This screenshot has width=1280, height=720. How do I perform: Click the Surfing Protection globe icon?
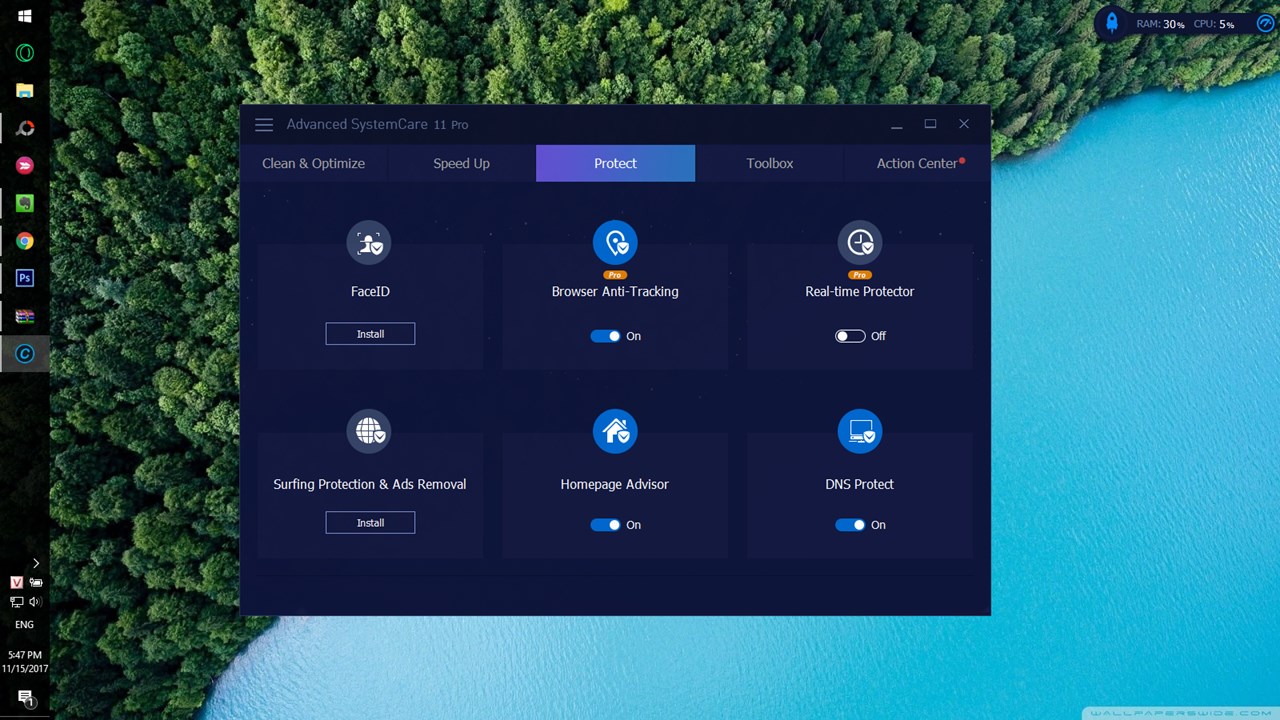click(369, 431)
